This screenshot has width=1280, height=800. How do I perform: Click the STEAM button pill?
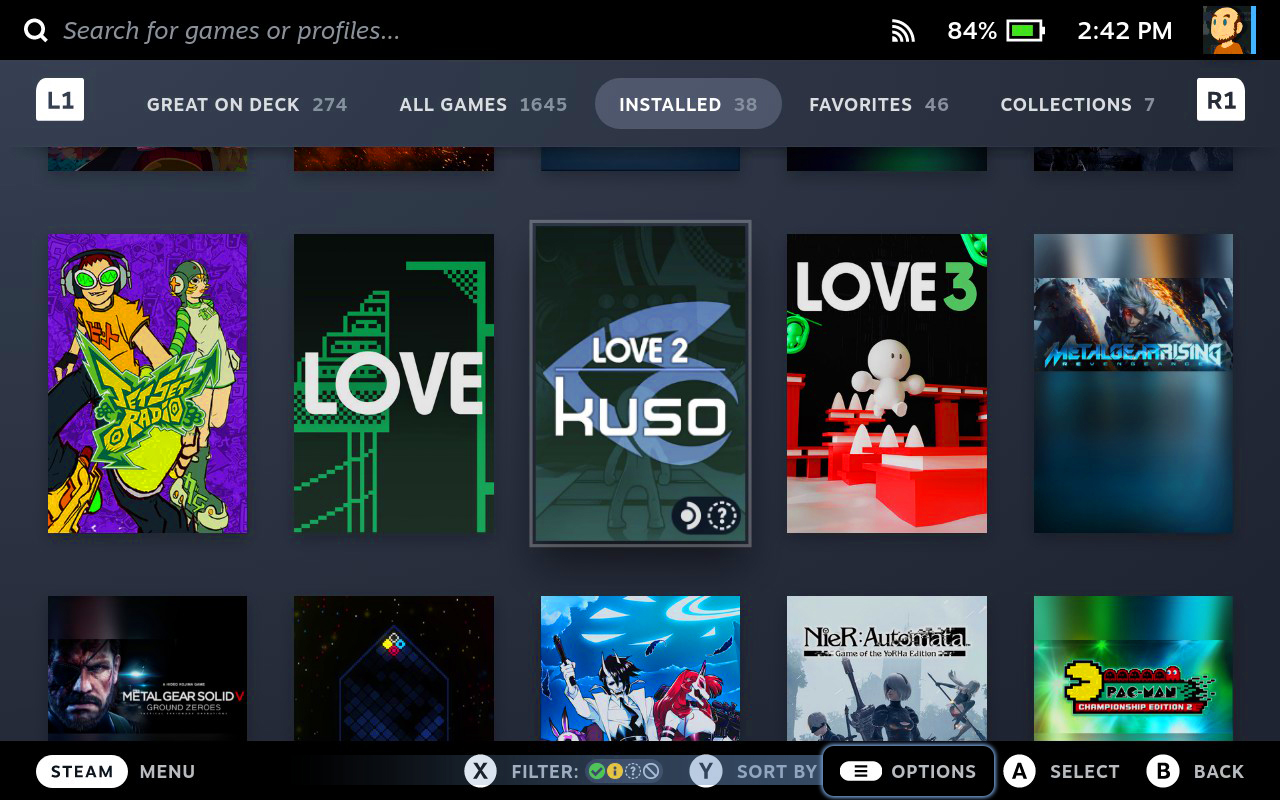coord(82,771)
